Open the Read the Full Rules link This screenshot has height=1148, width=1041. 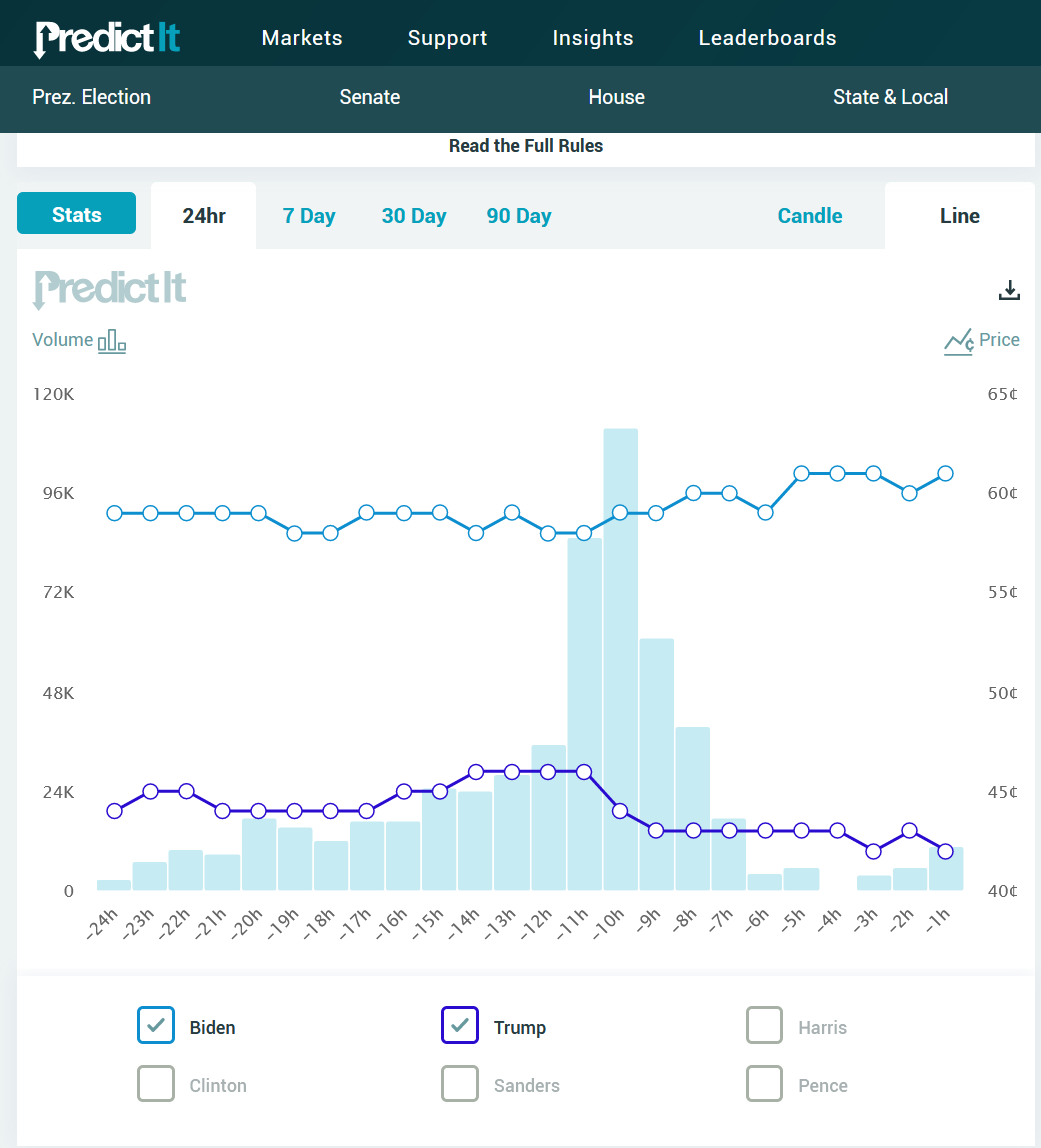(x=526, y=146)
